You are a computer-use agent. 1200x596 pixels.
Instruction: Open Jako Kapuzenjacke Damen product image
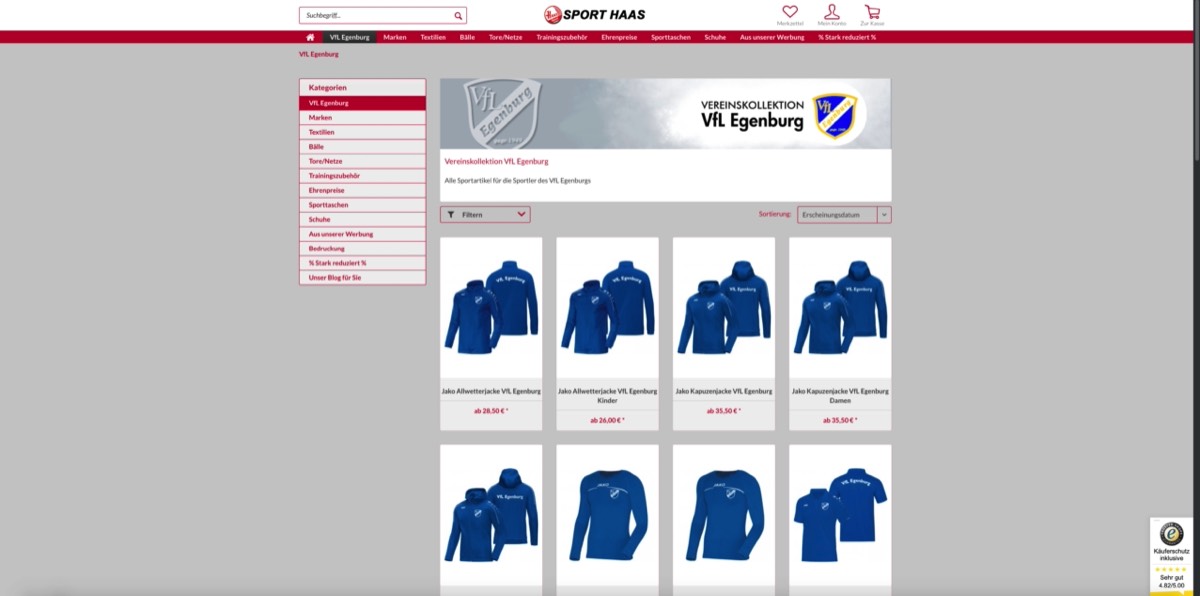point(840,307)
